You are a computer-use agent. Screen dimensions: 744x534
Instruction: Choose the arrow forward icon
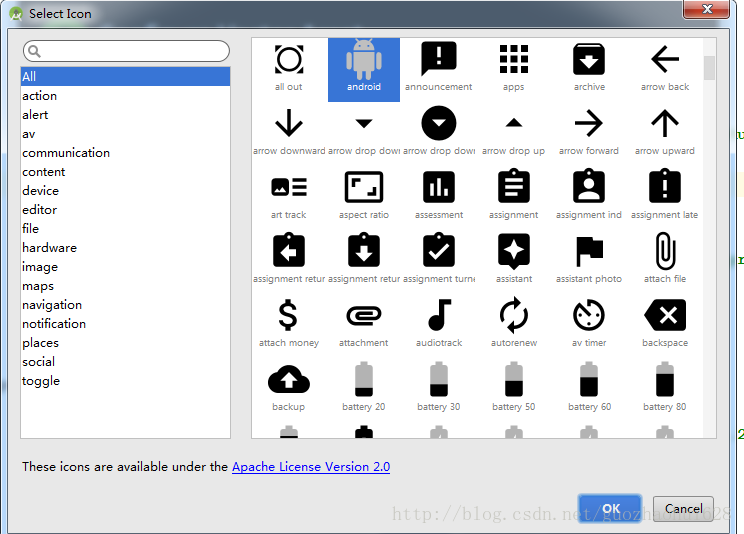[589, 123]
